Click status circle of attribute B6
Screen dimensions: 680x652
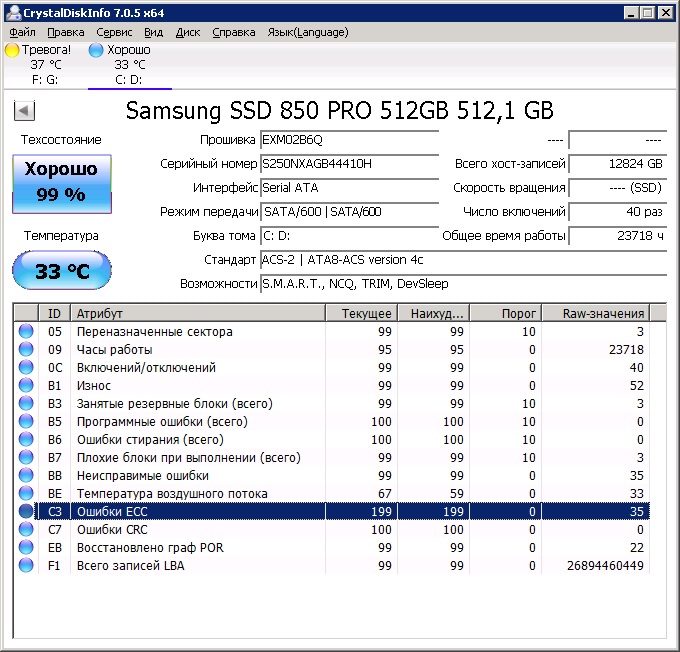[26, 439]
